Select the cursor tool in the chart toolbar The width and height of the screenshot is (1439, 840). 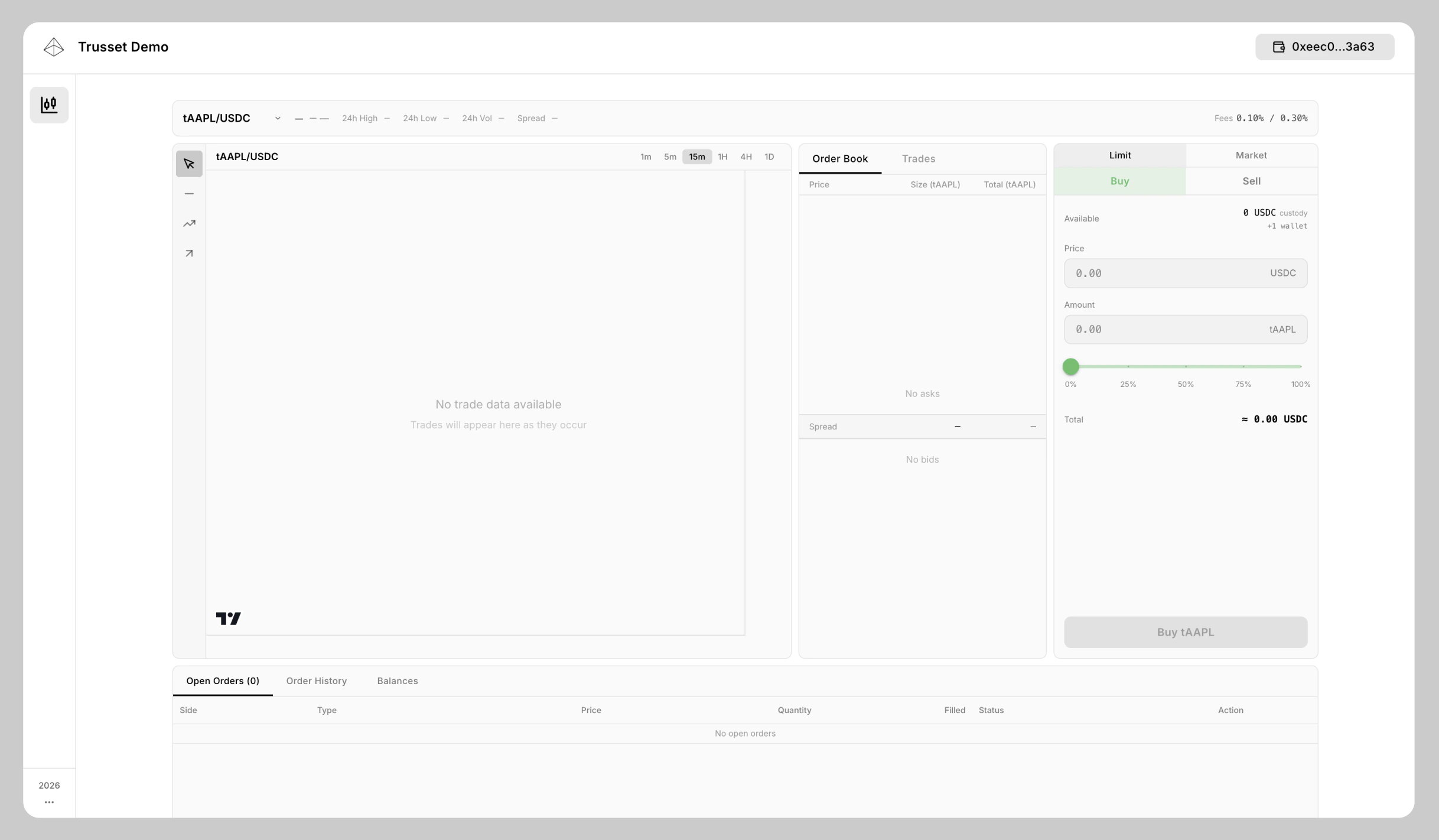(188, 163)
